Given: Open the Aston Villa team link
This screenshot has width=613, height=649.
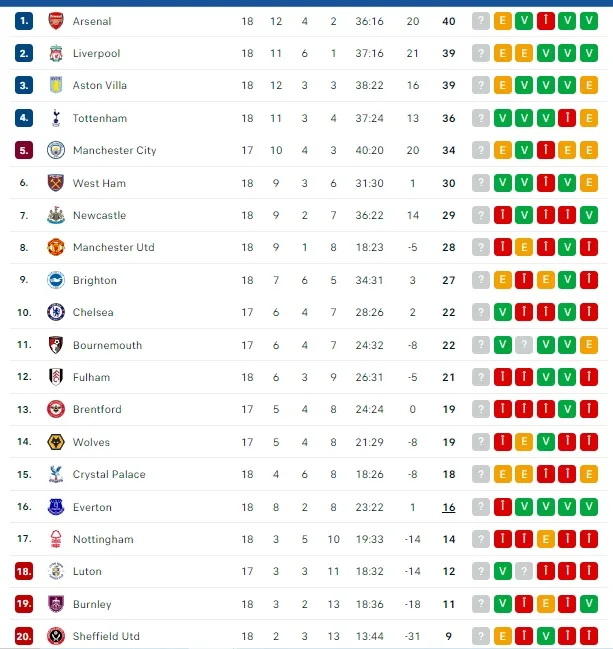Looking at the screenshot, I should (100, 86).
